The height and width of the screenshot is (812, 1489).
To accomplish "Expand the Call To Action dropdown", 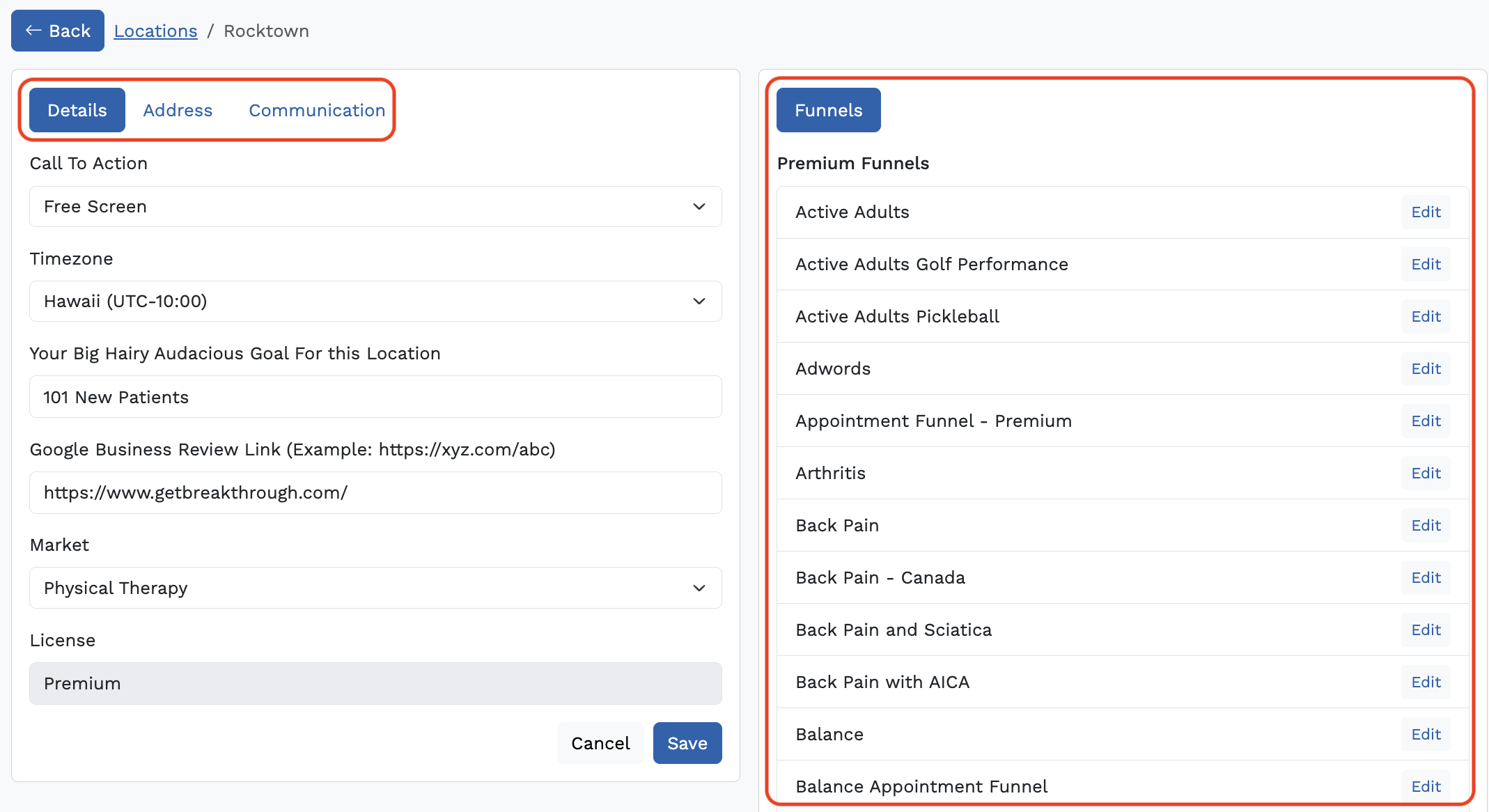I will tap(375, 207).
